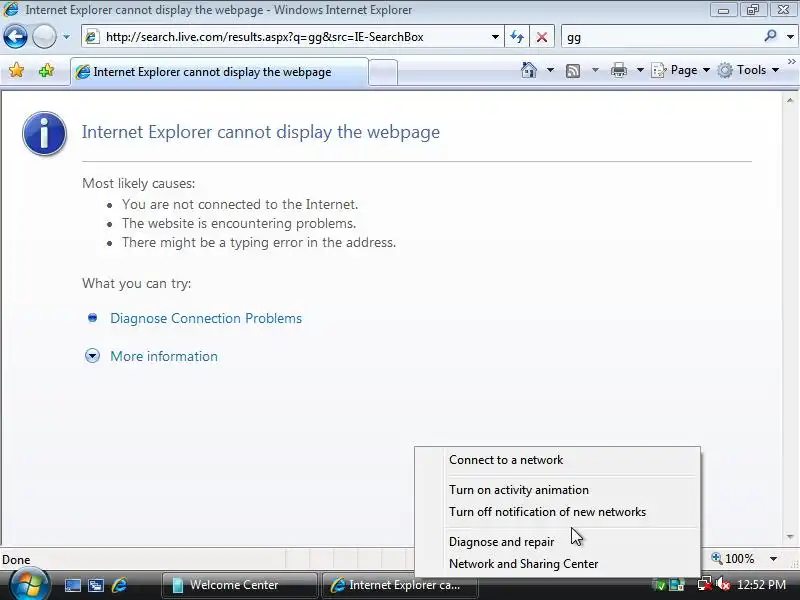Go to the Home page icon
800x600 pixels.
tap(529, 70)
